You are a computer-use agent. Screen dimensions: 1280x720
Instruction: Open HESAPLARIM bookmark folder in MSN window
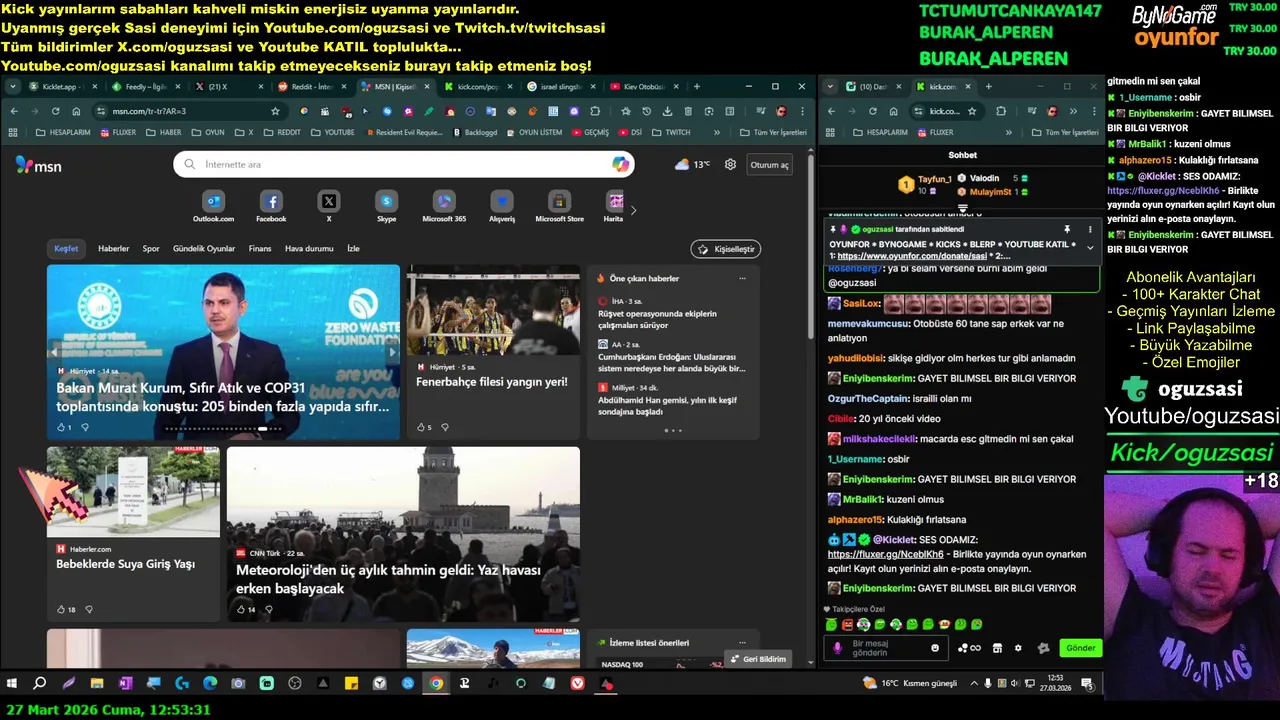[x=63, y=132]
